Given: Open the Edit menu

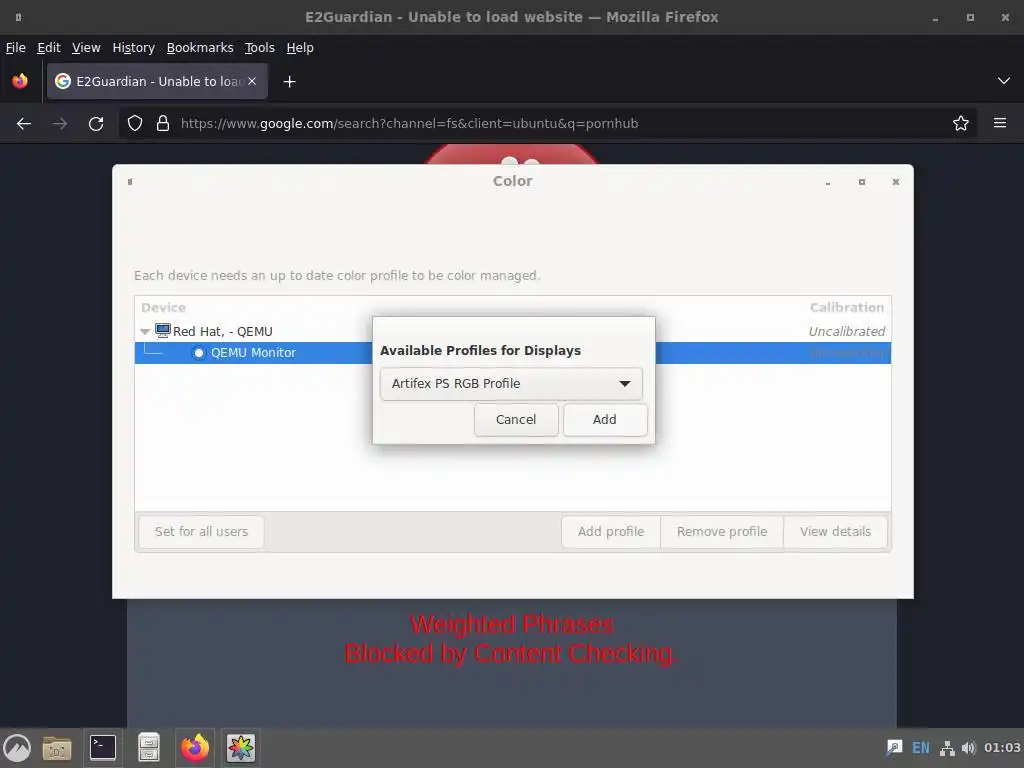Looking at the screenshot, I should [x=48, y=48].
